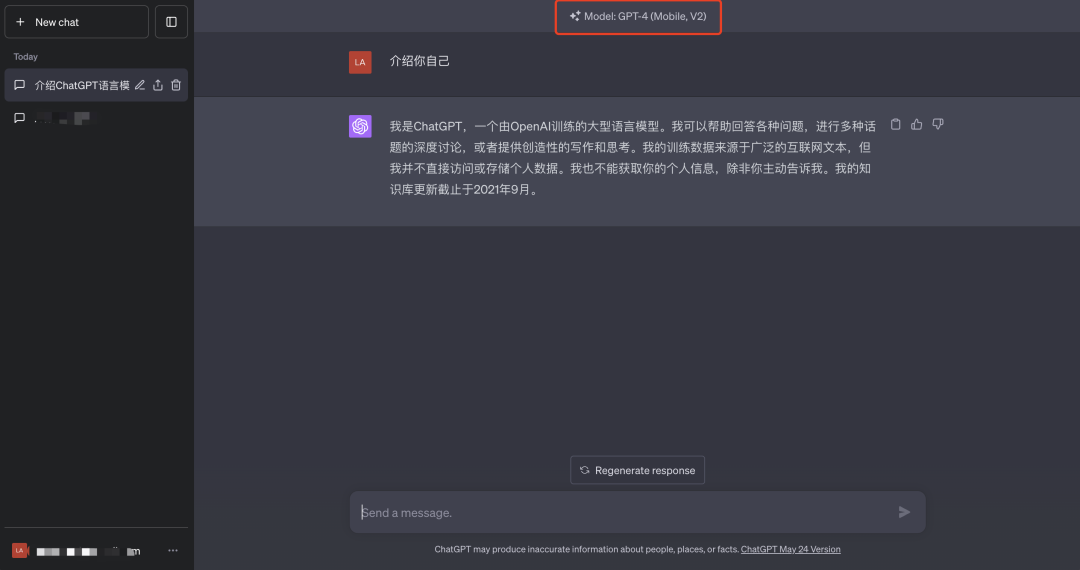Click the LA account avatar in the sidebar footer

(x=19, y=551)
